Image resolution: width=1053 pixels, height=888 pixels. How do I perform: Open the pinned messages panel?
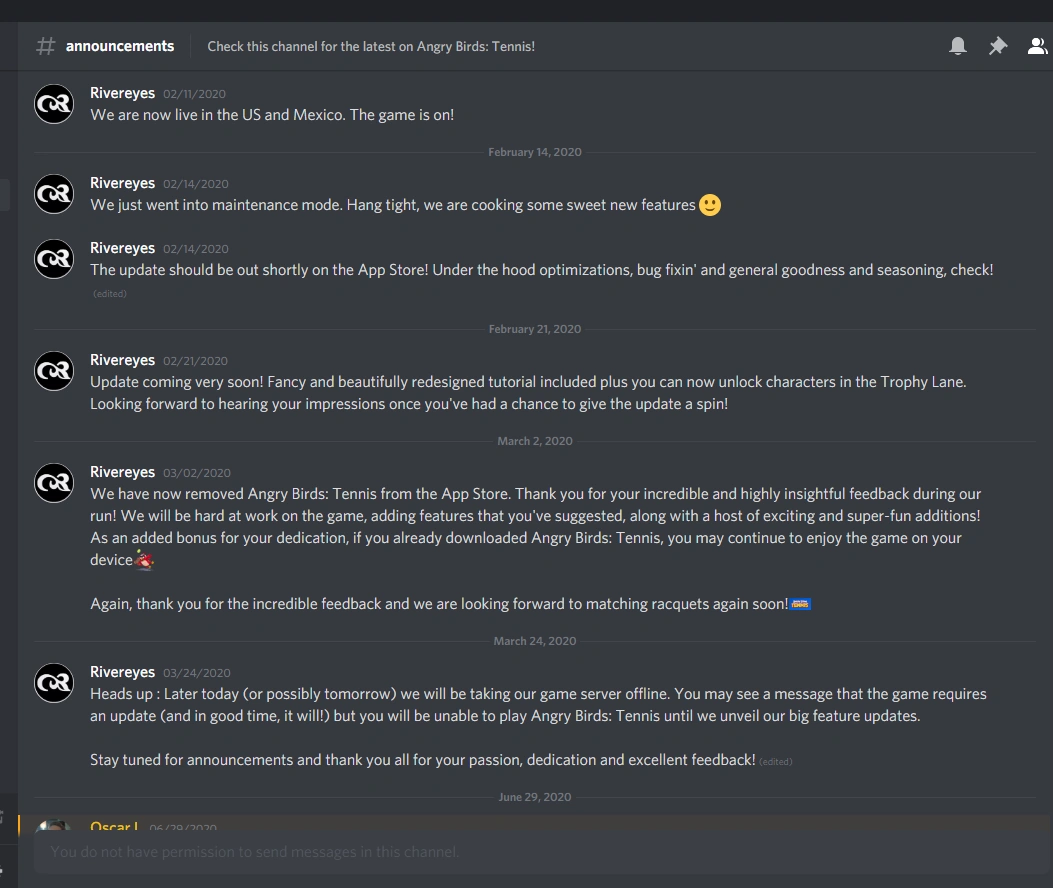coord(997,45)
